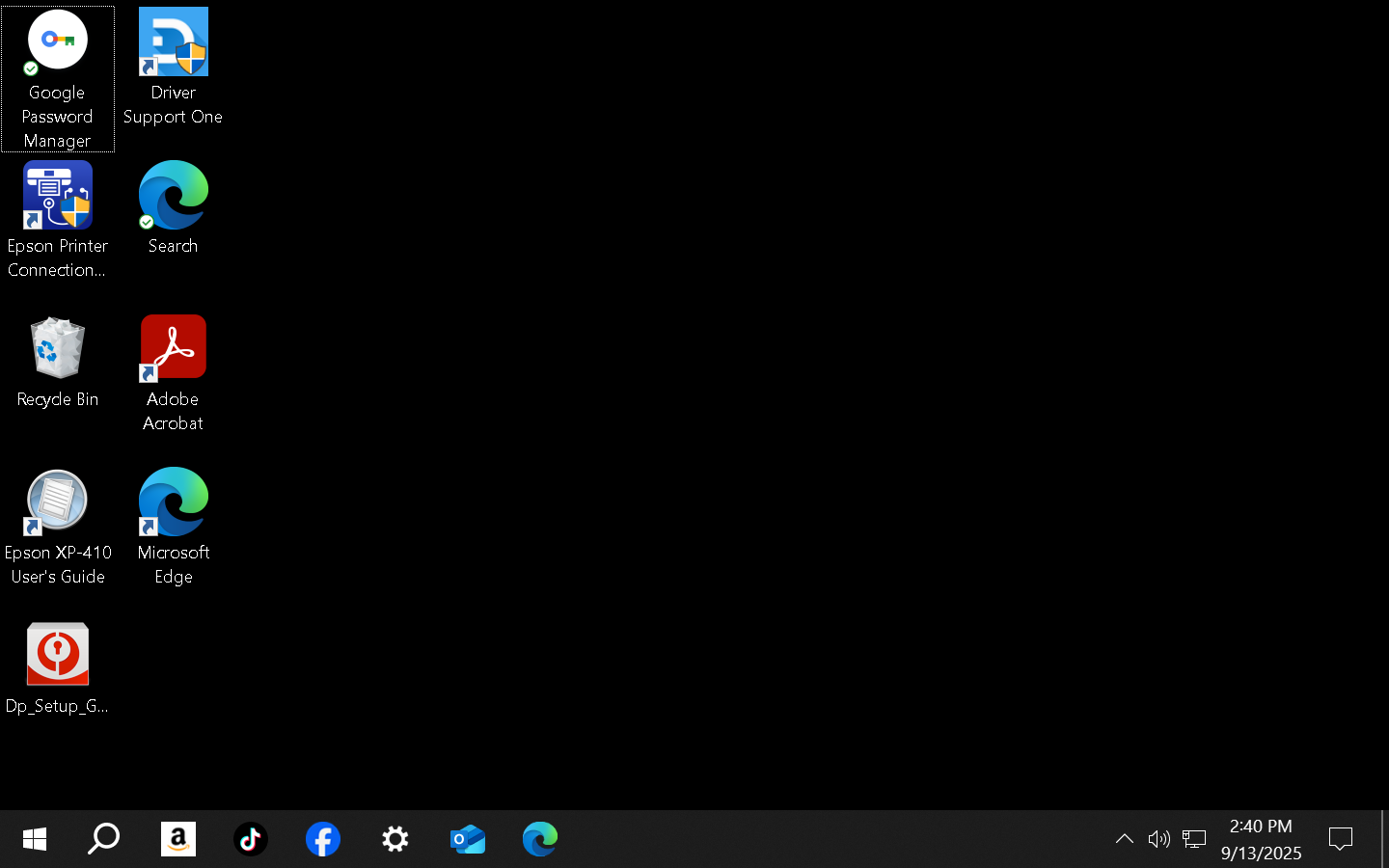Open the network status icon

1194,839
